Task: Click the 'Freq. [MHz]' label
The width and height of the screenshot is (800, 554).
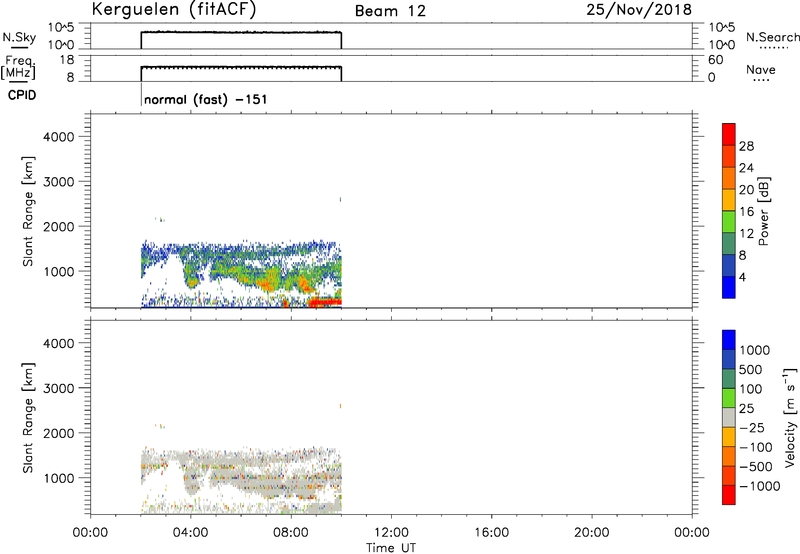Action: coord(18,67)
